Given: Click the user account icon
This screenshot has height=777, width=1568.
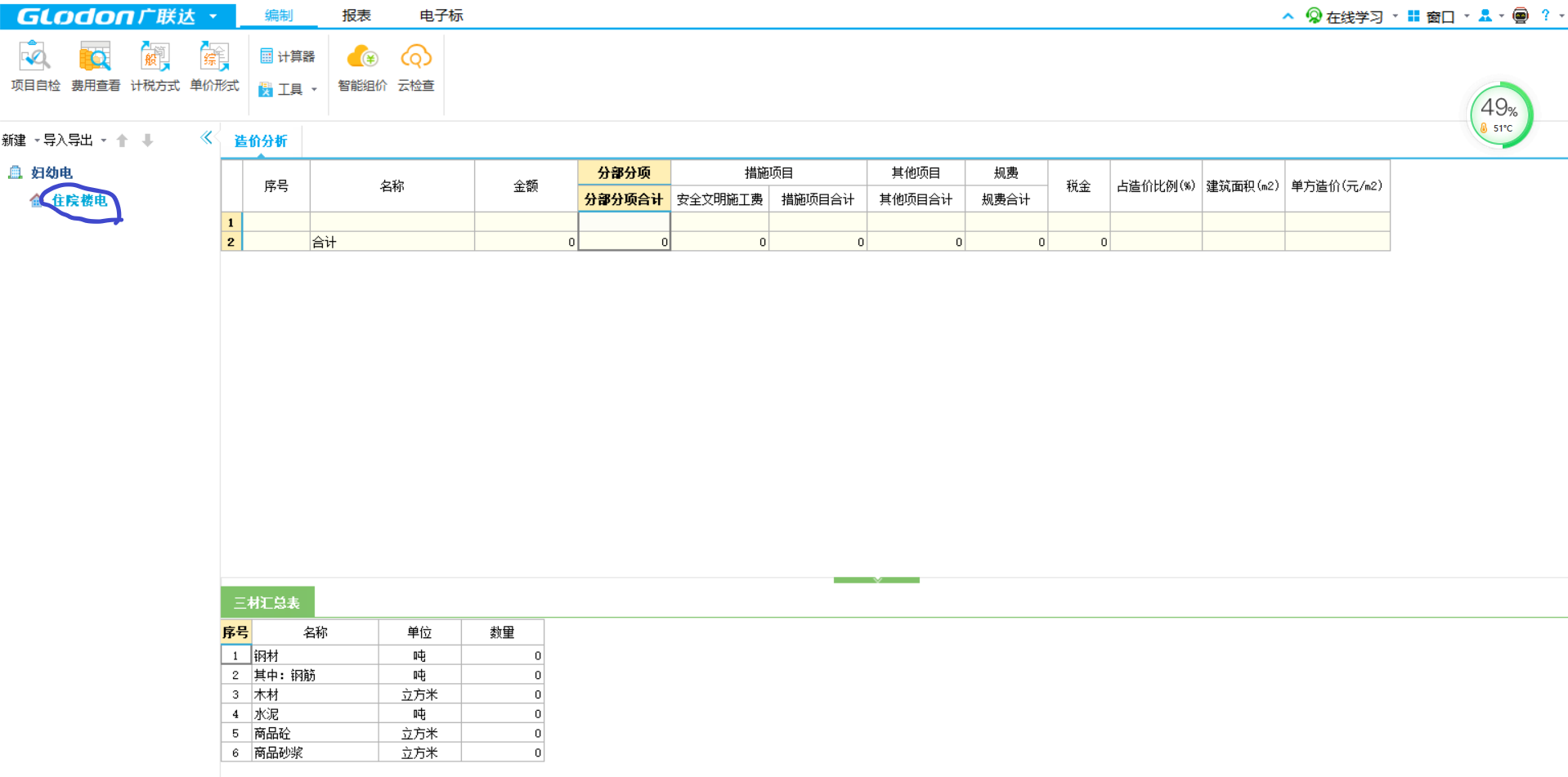Looking at the screenshot, I should click(x=1485, y=16).
